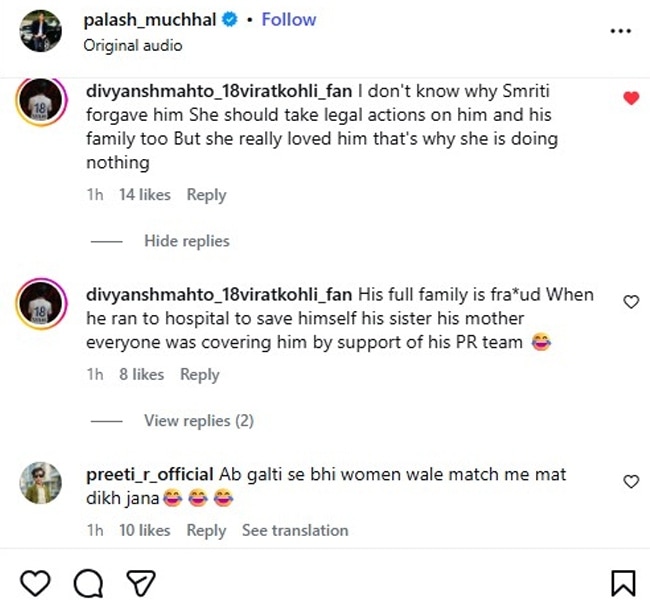Like preeti_r_official's comment
The width and height of the screenshot is (650, 602).
click(x=630, y=481)
